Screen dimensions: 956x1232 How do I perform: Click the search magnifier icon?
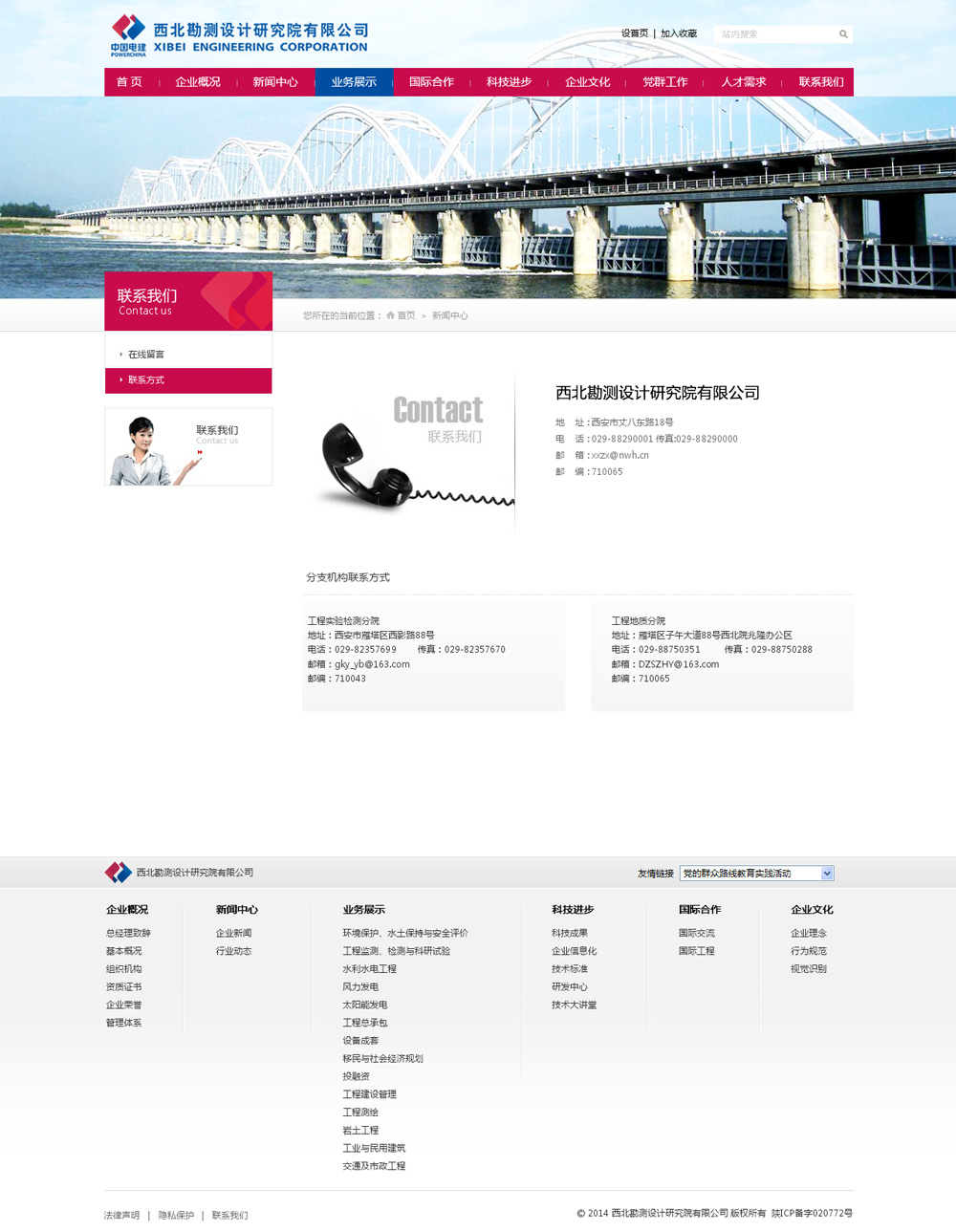(843, 34)
